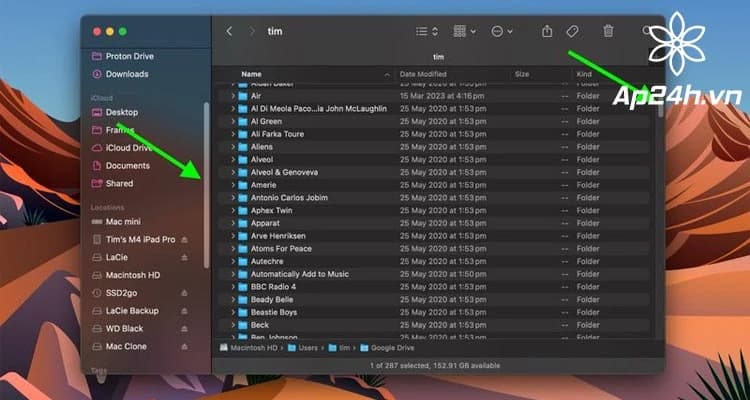This screenshot has height=400, width=750.
Task: Eject Tim's M4 iPad Pro
Action: [185, 239]
